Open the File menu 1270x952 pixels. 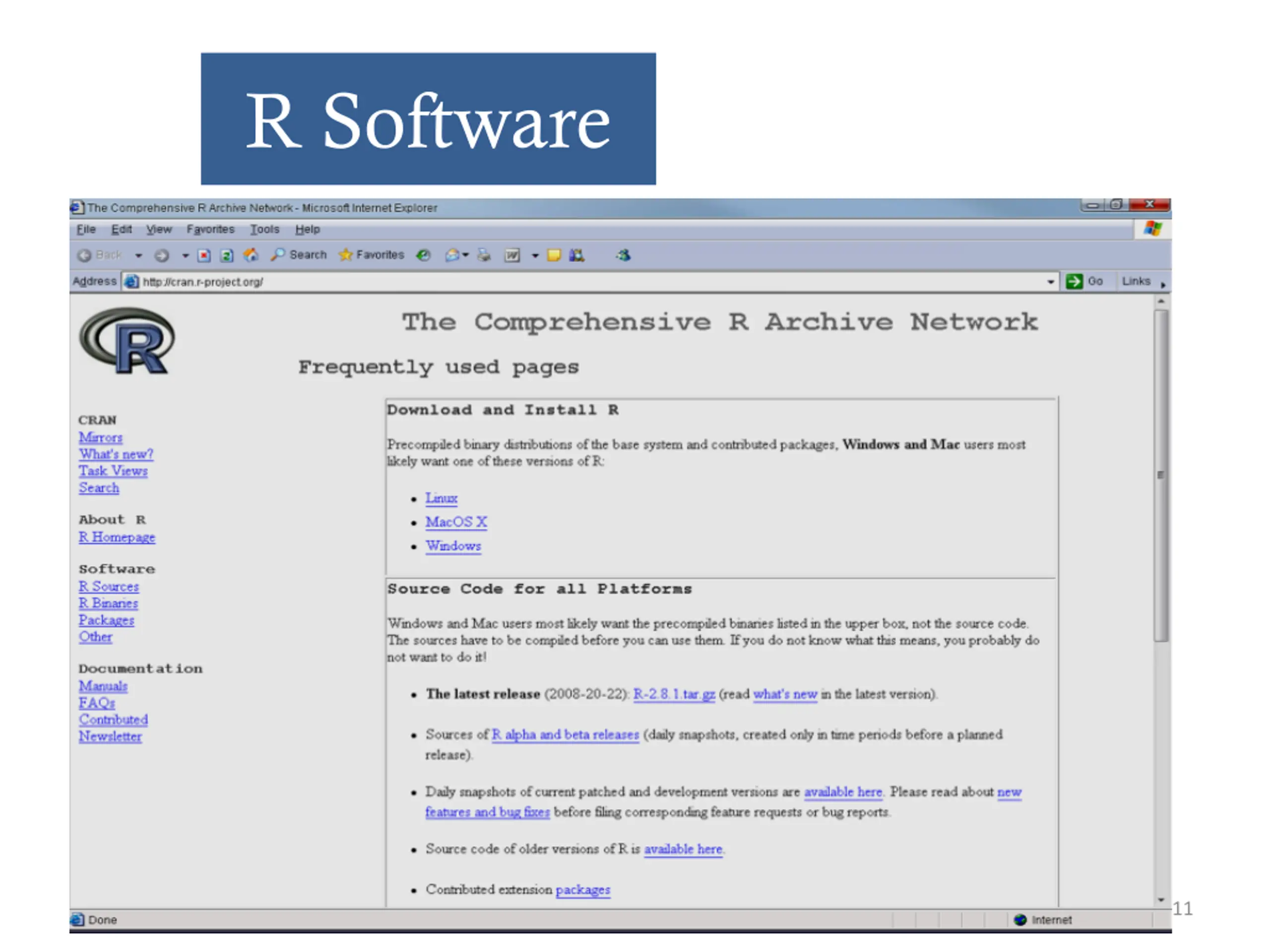pos(86,229)
